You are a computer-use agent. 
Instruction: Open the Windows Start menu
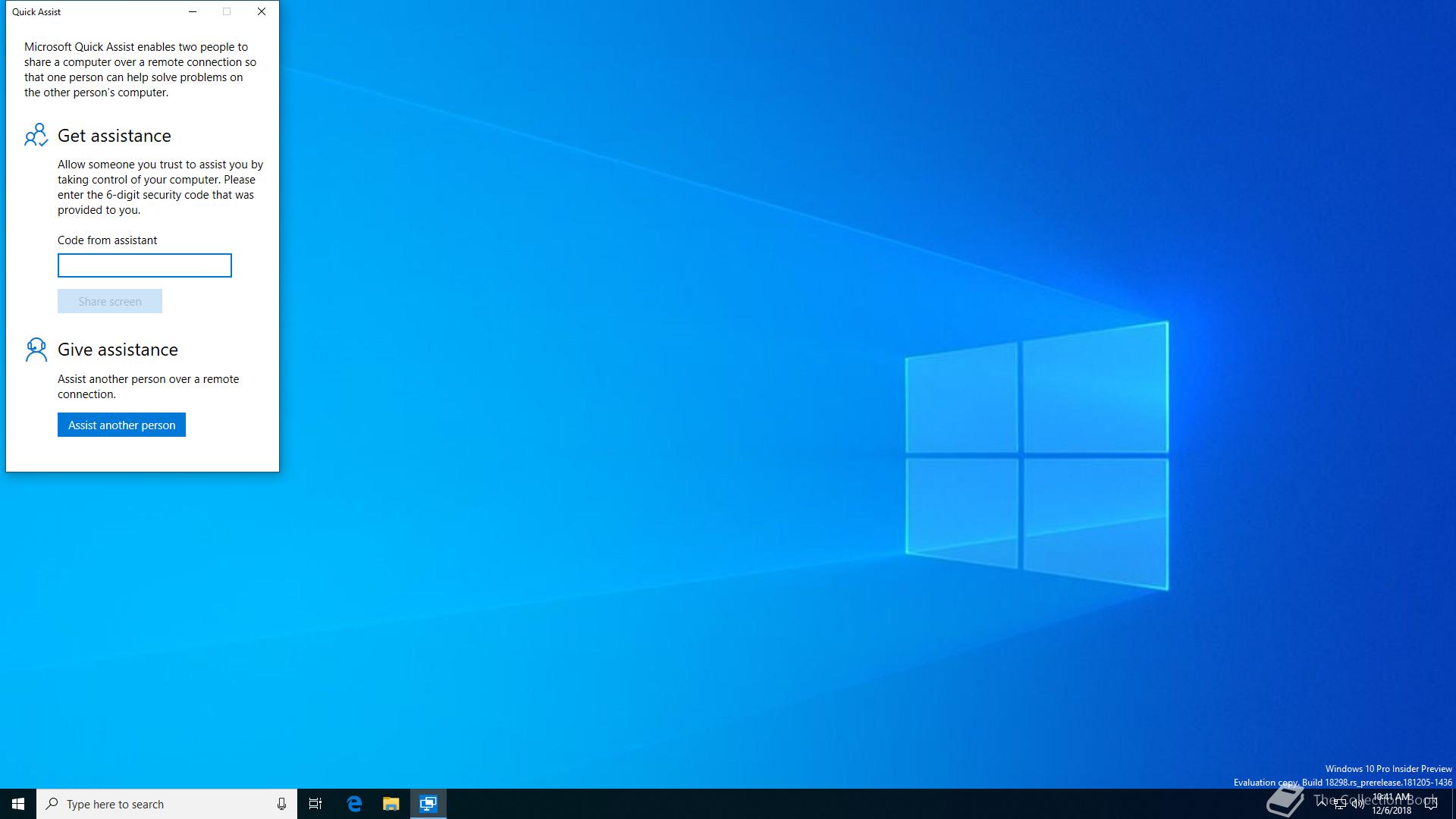[x=18, y=804]
